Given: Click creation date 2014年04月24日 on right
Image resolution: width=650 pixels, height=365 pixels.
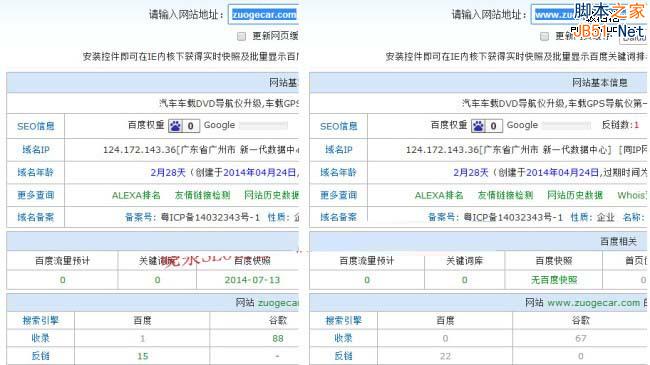Looking at the screenshot, I should pyautogui.click(x=563, y=172).
